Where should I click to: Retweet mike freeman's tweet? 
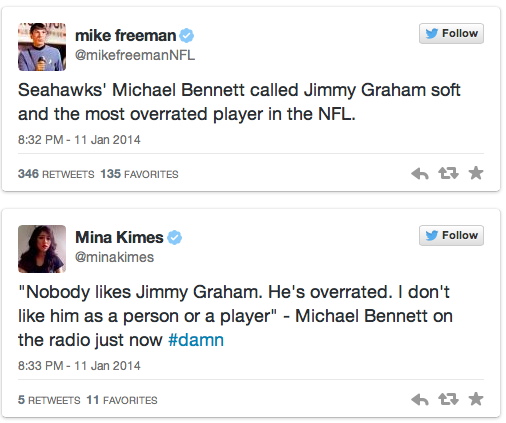point(448,173)
